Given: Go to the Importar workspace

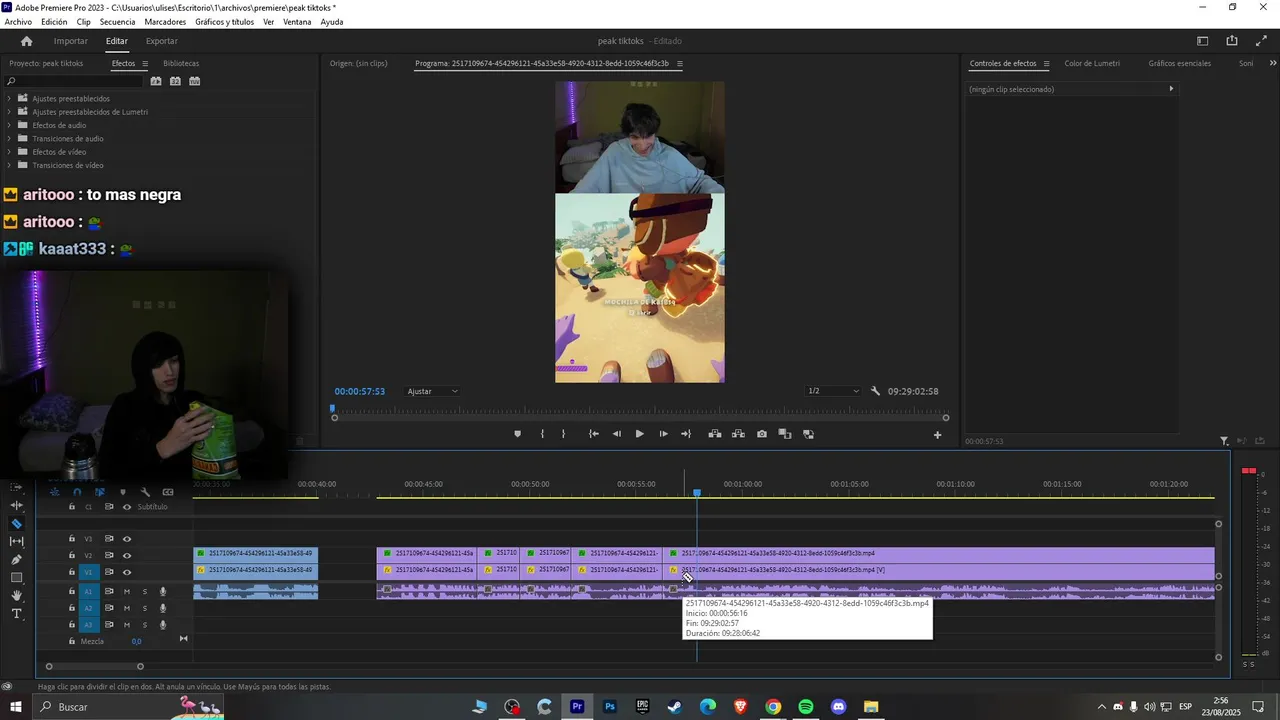Looking at the screenshot, I should click(x=70, y=41).
